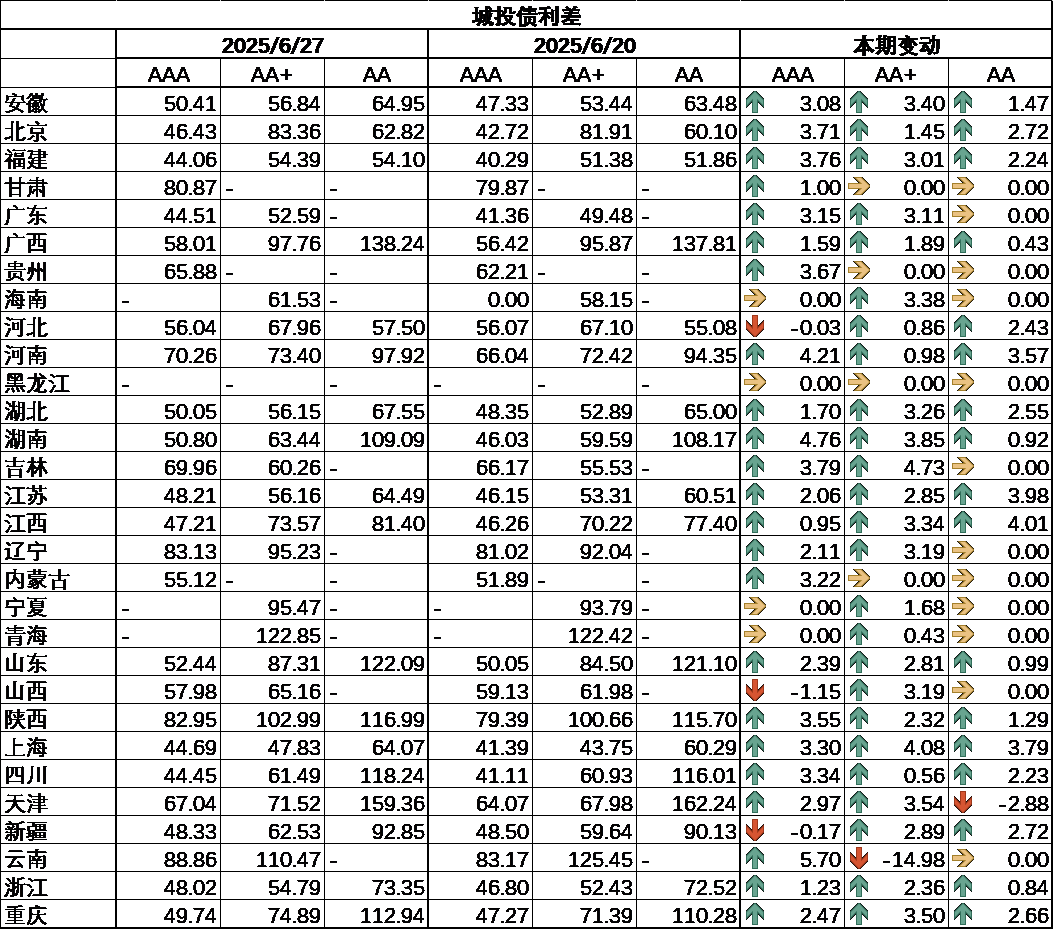Click the value -2.88 in 天津 row
This screenshot has width=1054, height=930.
tap(1023, 803)
